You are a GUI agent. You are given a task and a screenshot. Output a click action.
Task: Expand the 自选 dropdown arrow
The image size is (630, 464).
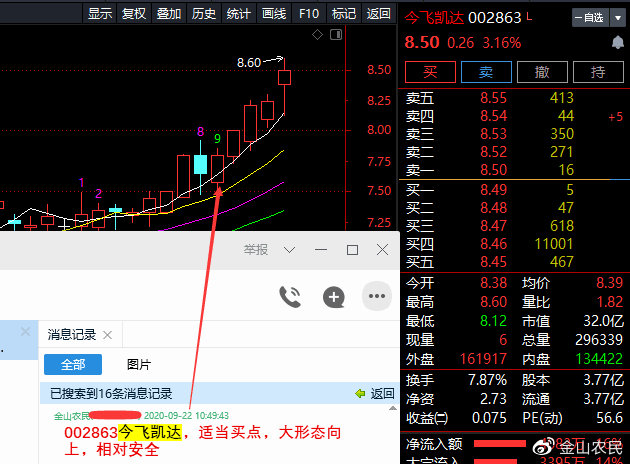(618, 18)
